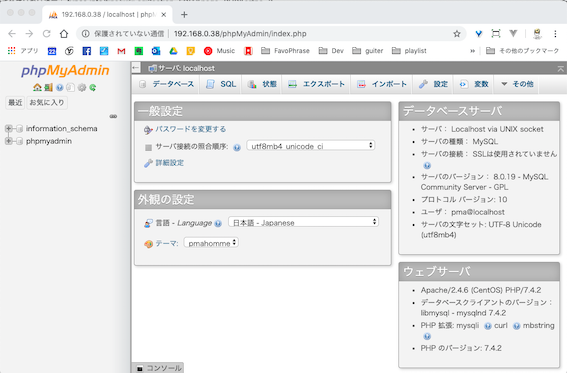The height and width of the screenshot is (373, 567).
Task: Expand phpmyadmin database tree node
Action: (x=8, y=141)
